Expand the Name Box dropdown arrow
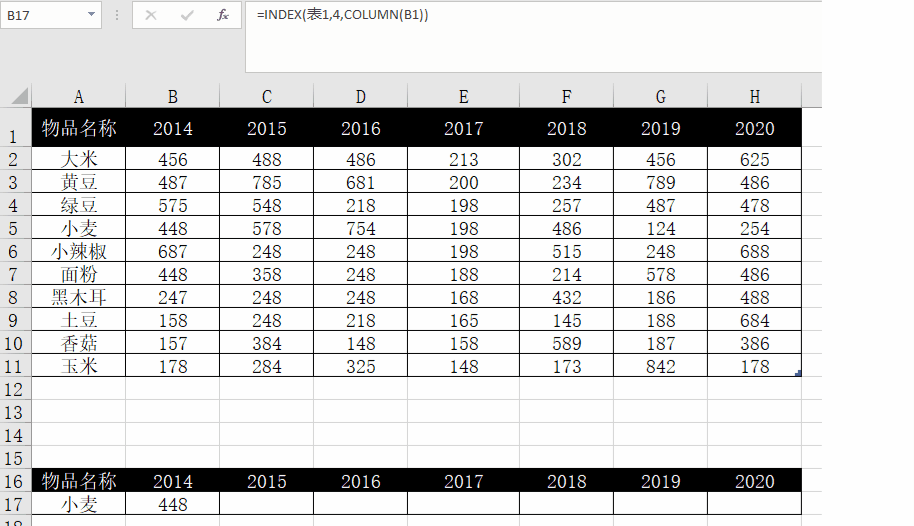The image size is (914, 526). [x=91, y=15]
